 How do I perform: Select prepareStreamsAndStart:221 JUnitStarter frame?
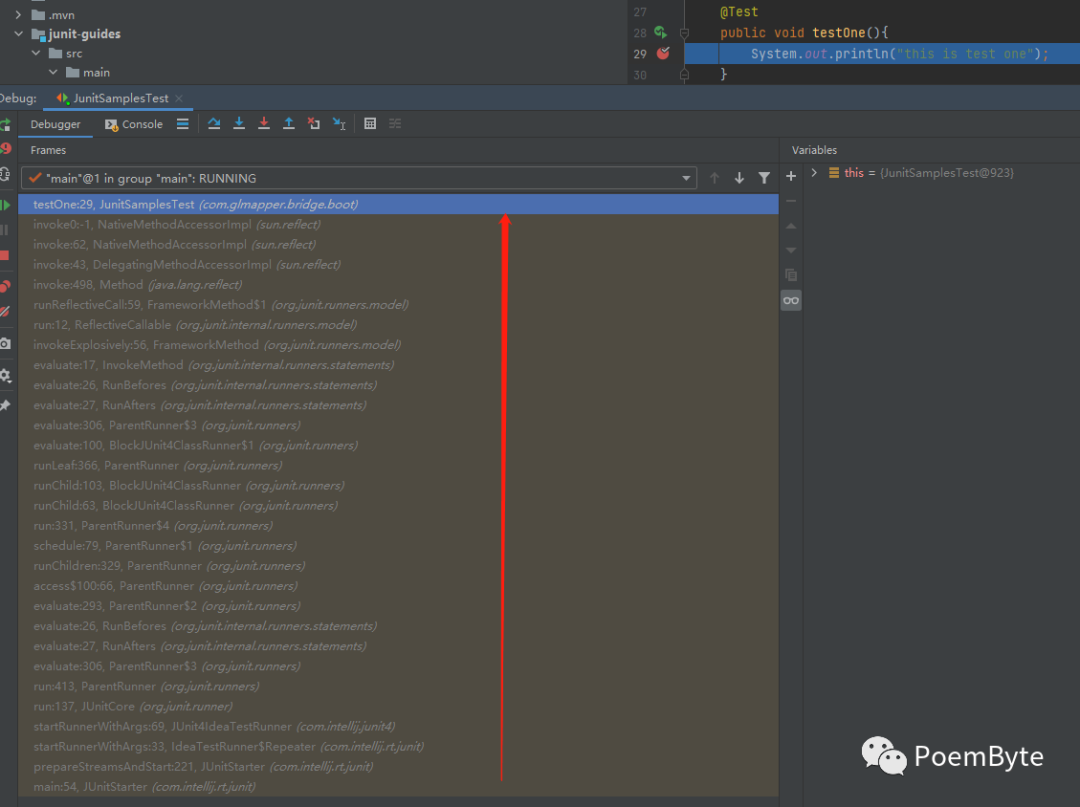tap(398, 766)
